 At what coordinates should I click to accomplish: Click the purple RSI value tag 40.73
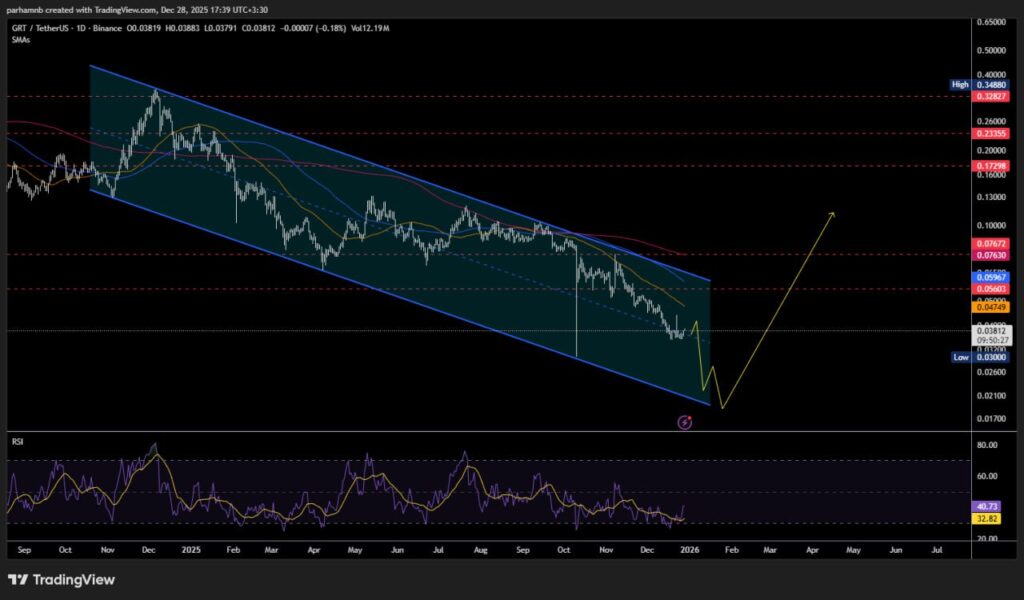point(988,508)
